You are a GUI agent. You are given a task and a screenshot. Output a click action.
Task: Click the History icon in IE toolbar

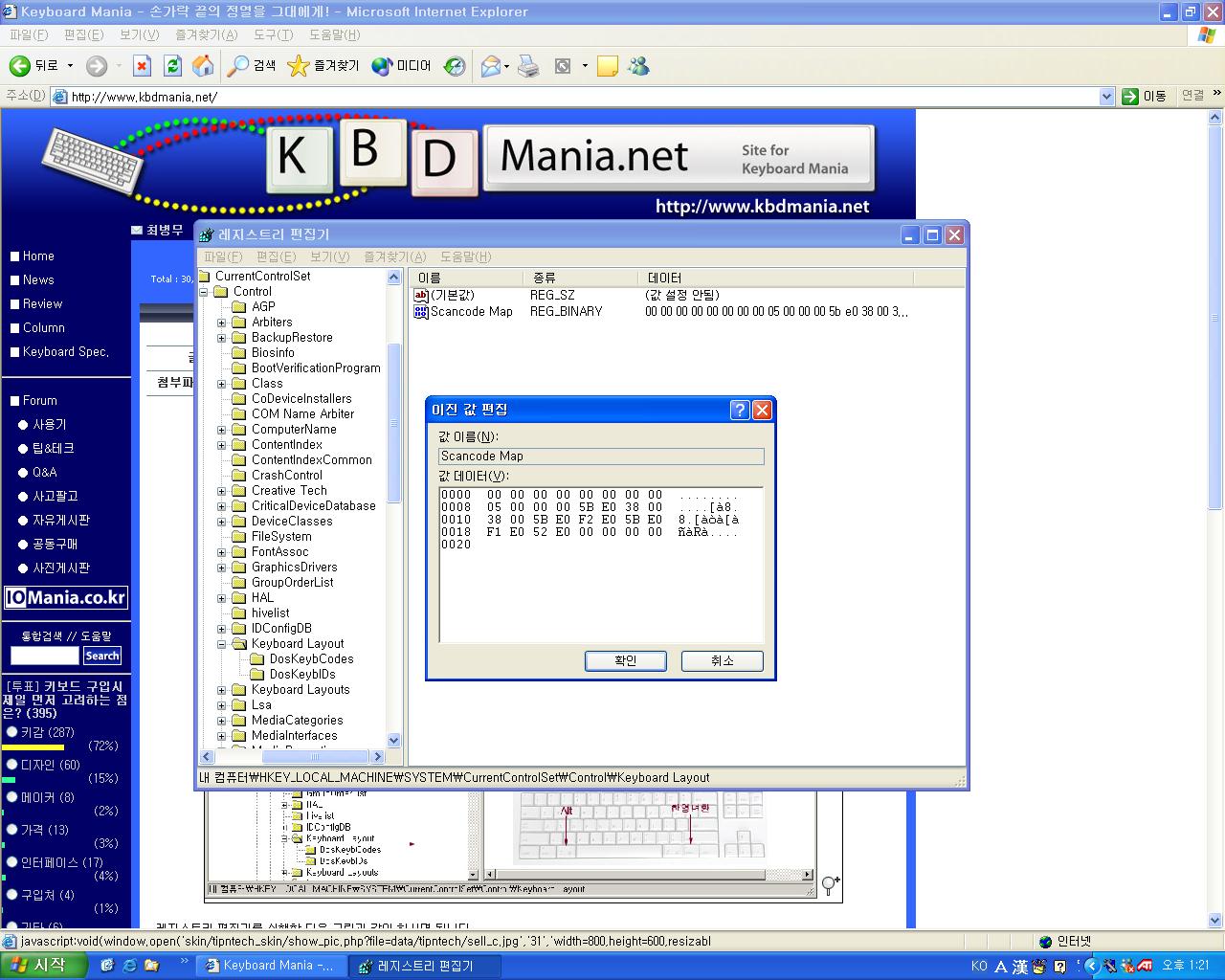pyautogui.click(x=455, y=66)
